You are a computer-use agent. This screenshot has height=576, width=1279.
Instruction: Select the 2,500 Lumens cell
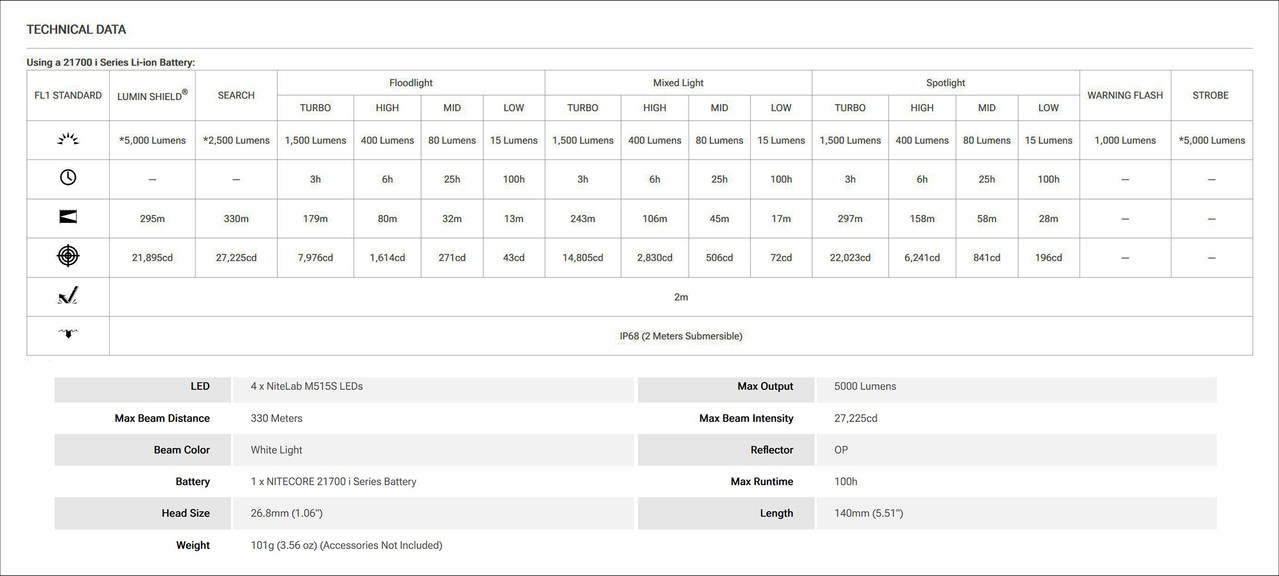pyautogui.click(x=236, y=141)
